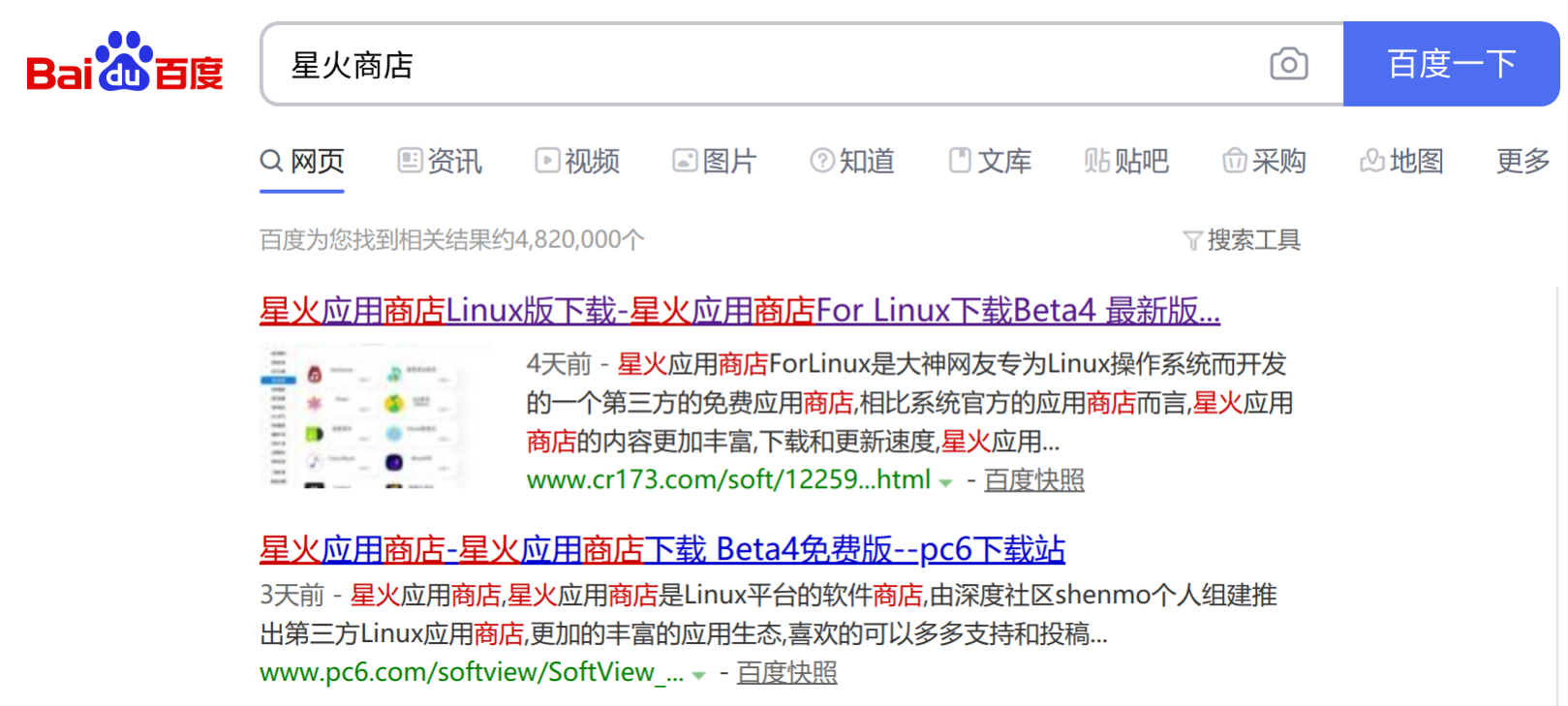Click the 文库 document icon
Viewport: 1568px width, 706px height.
(x=960, y=160)
